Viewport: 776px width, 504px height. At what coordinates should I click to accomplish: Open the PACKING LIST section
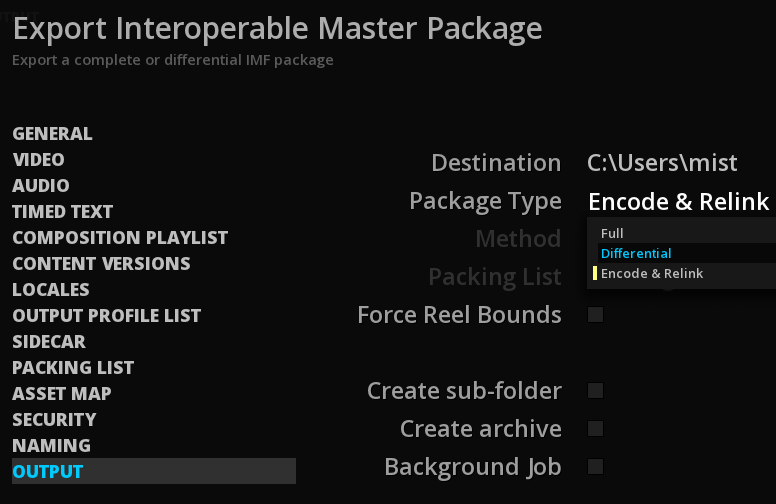[73, 368]
